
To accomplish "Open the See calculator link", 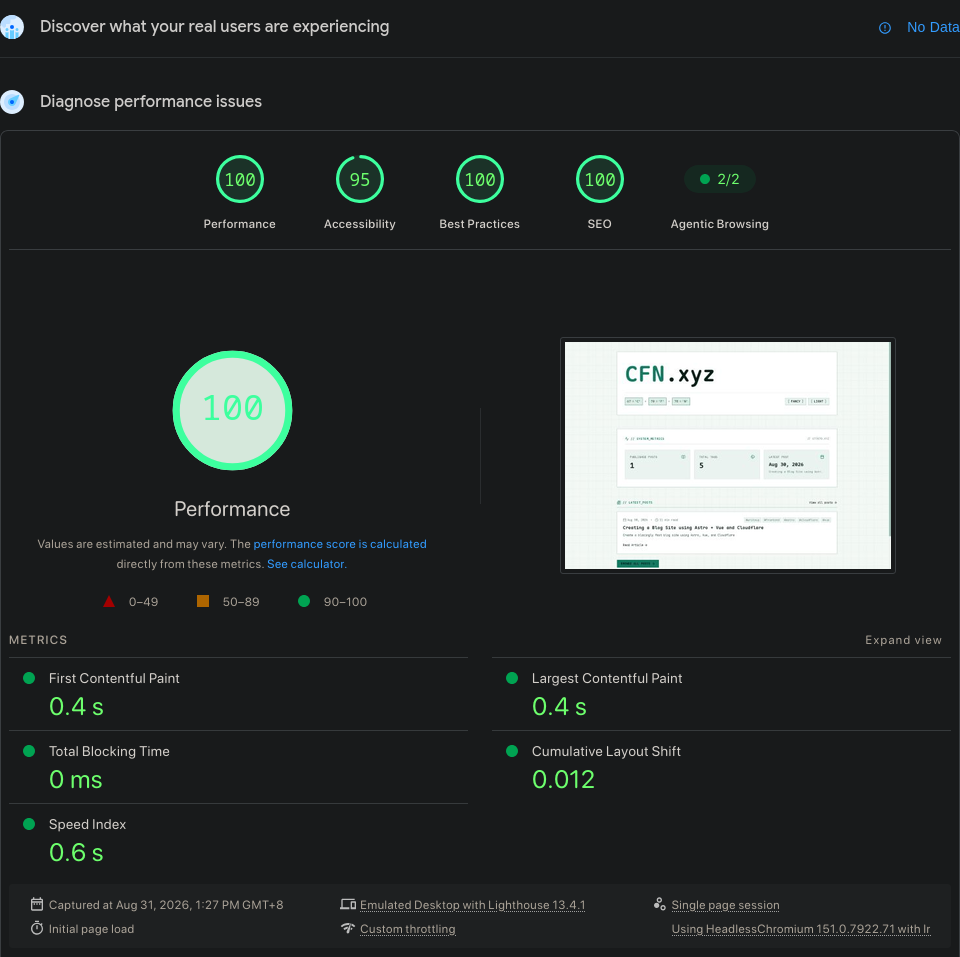I will click(x=306, y=564).
